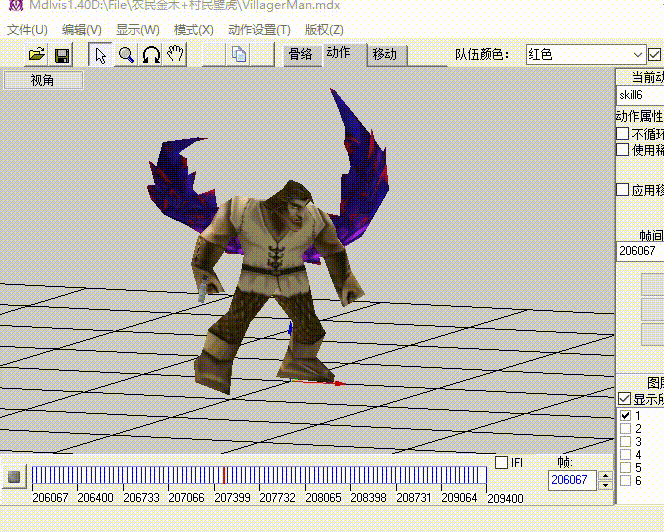Toggle the 显示 layers checkbox
The image size is (664, 532).
624,398
